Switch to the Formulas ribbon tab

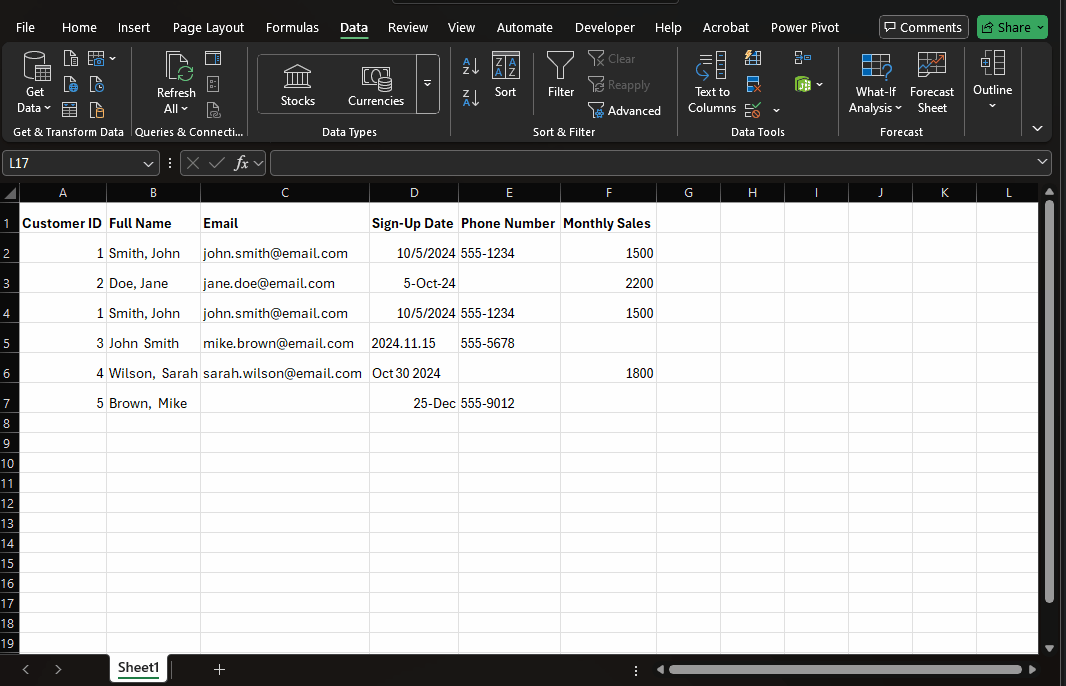pos(291,27)
